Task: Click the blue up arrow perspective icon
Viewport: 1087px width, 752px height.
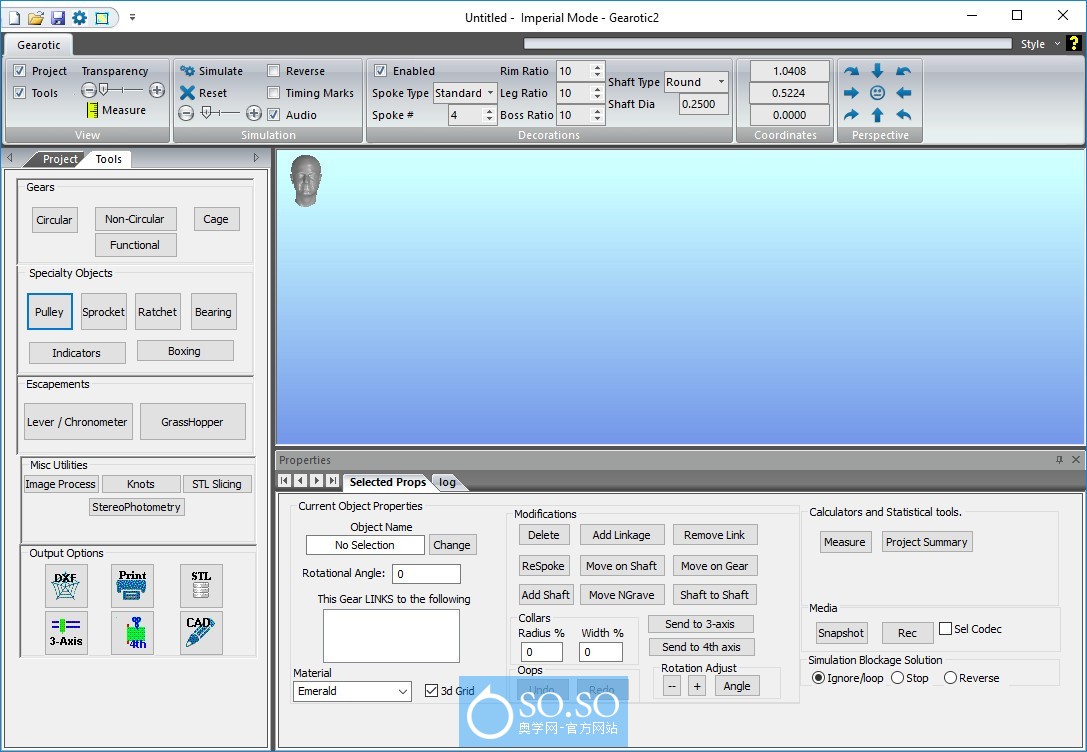Action: click(x=877, y=115)
